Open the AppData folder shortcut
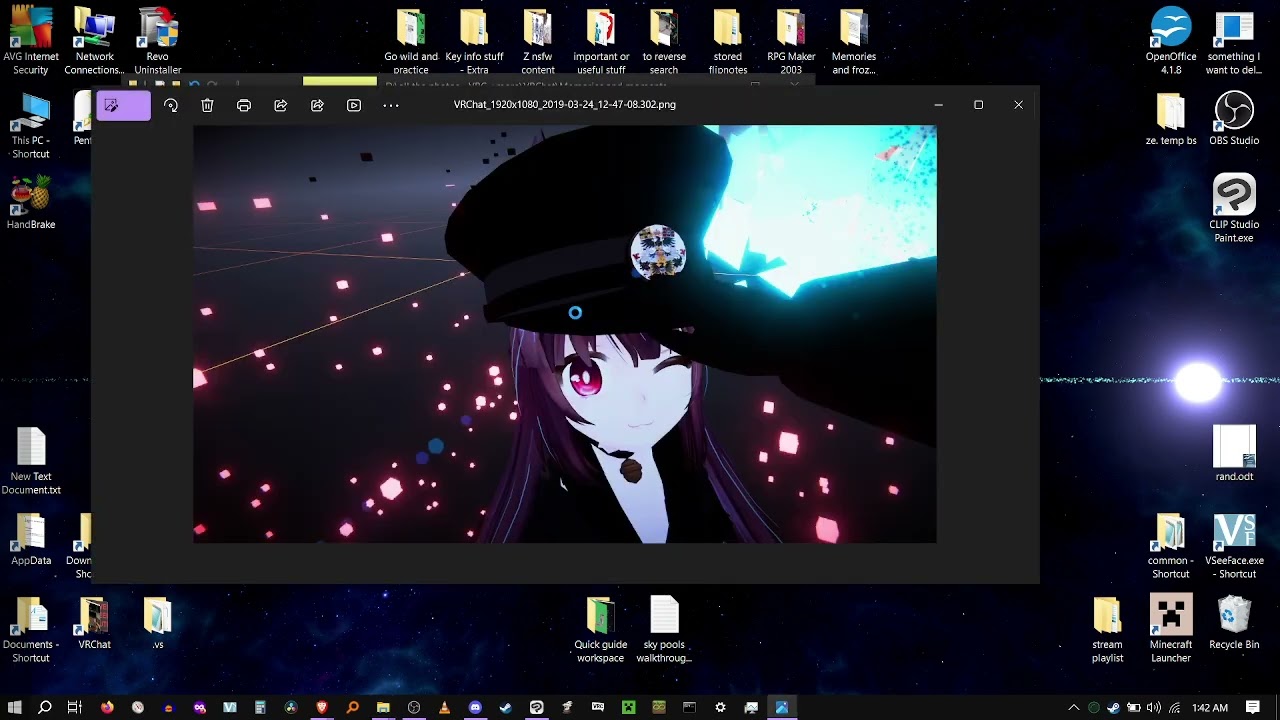The image size is (1280, 720). (31, 540)
